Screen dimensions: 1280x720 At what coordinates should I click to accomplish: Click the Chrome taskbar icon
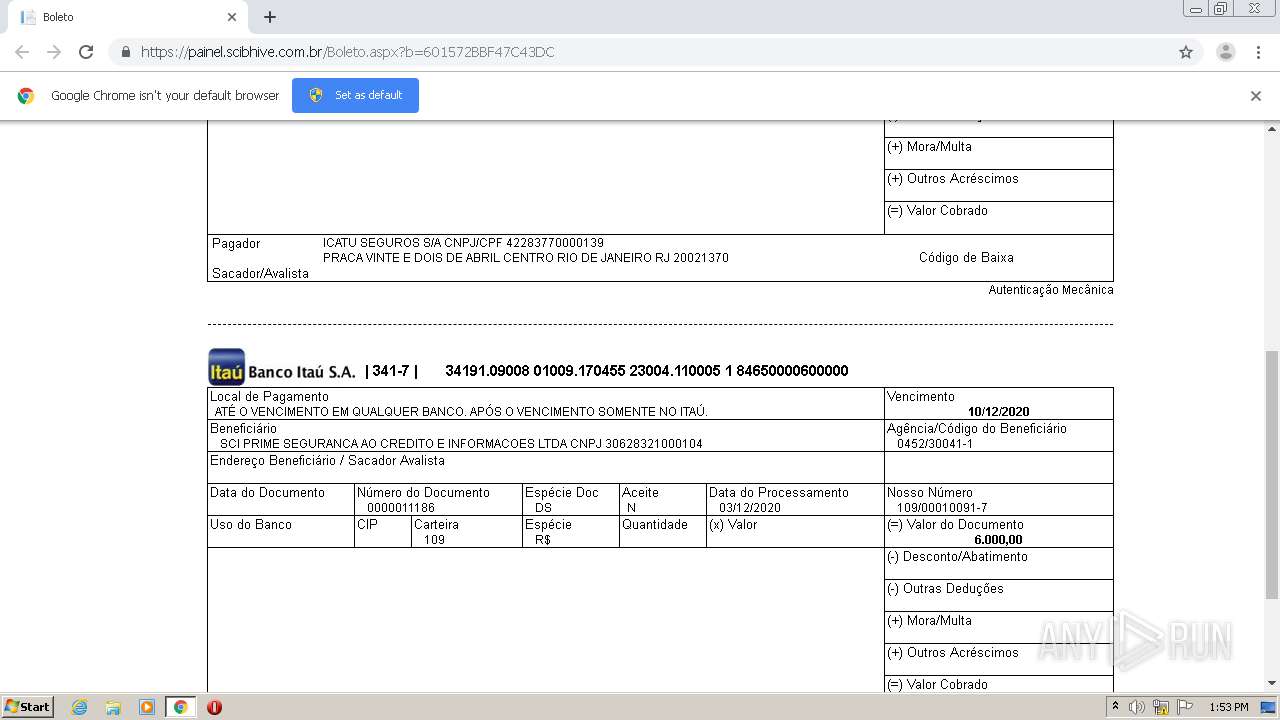[x=180, y=707]
